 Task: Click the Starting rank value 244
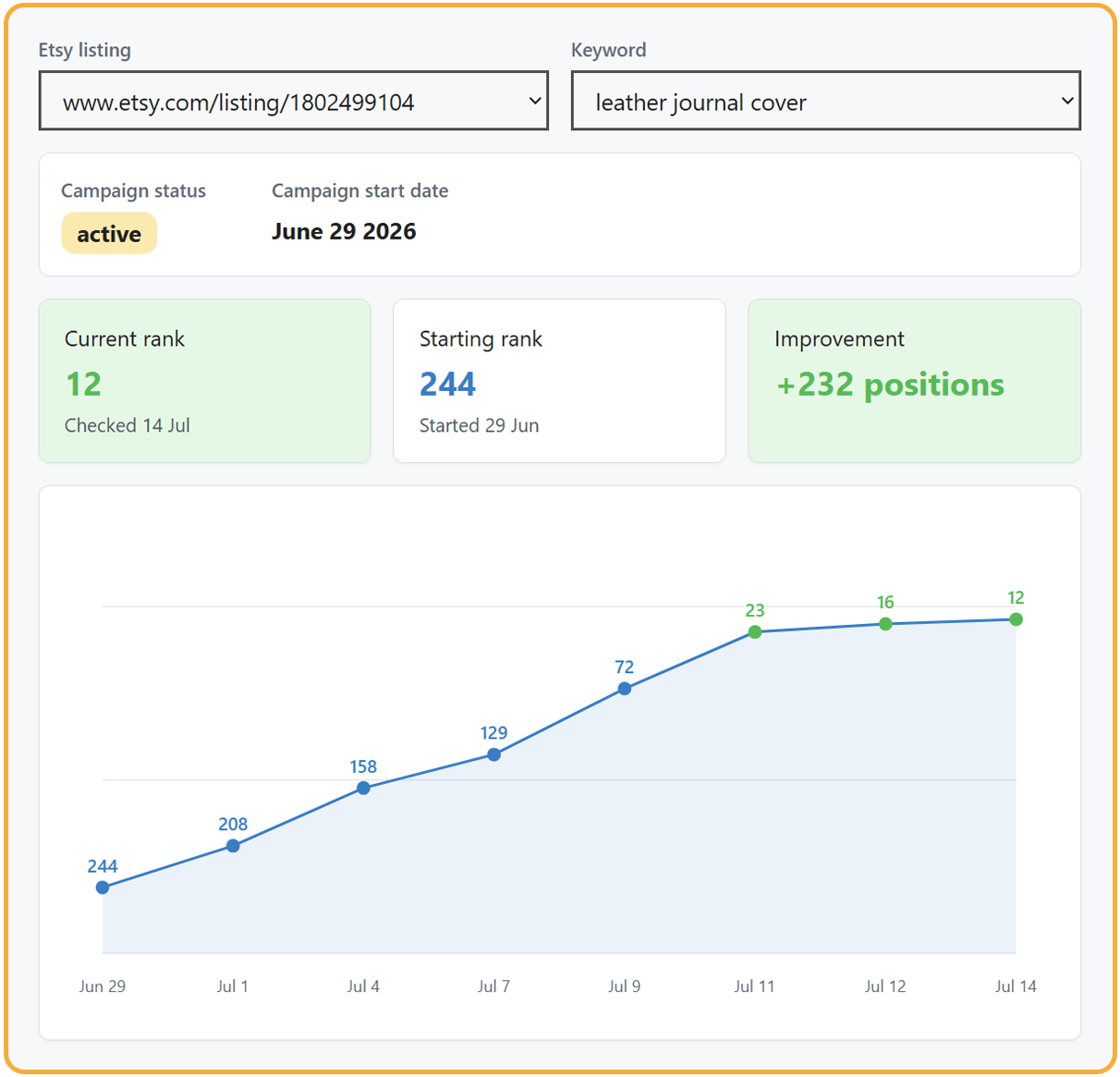tap(447, 385)
